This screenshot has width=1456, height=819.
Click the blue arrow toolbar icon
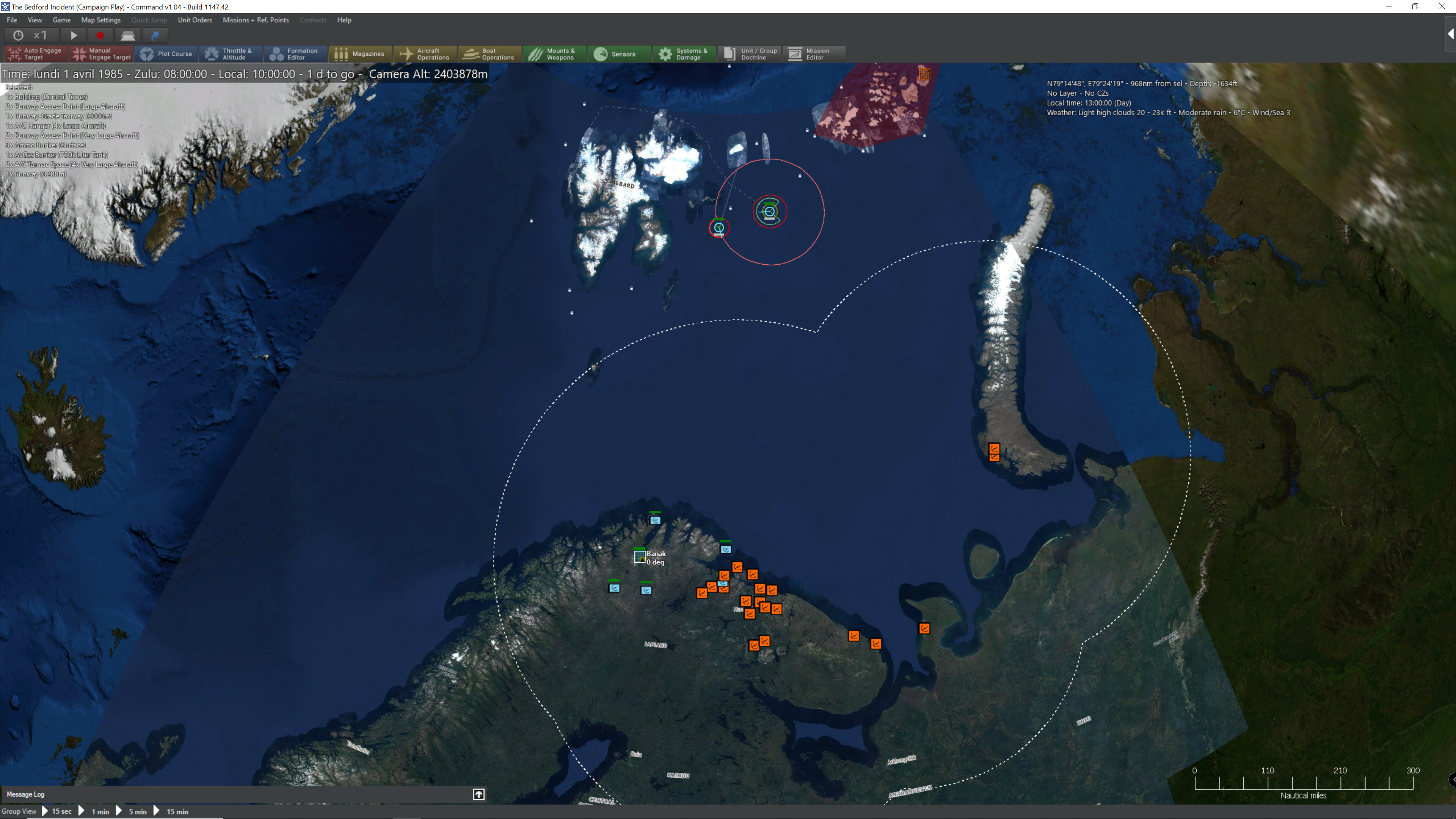(x=155, y=36)
